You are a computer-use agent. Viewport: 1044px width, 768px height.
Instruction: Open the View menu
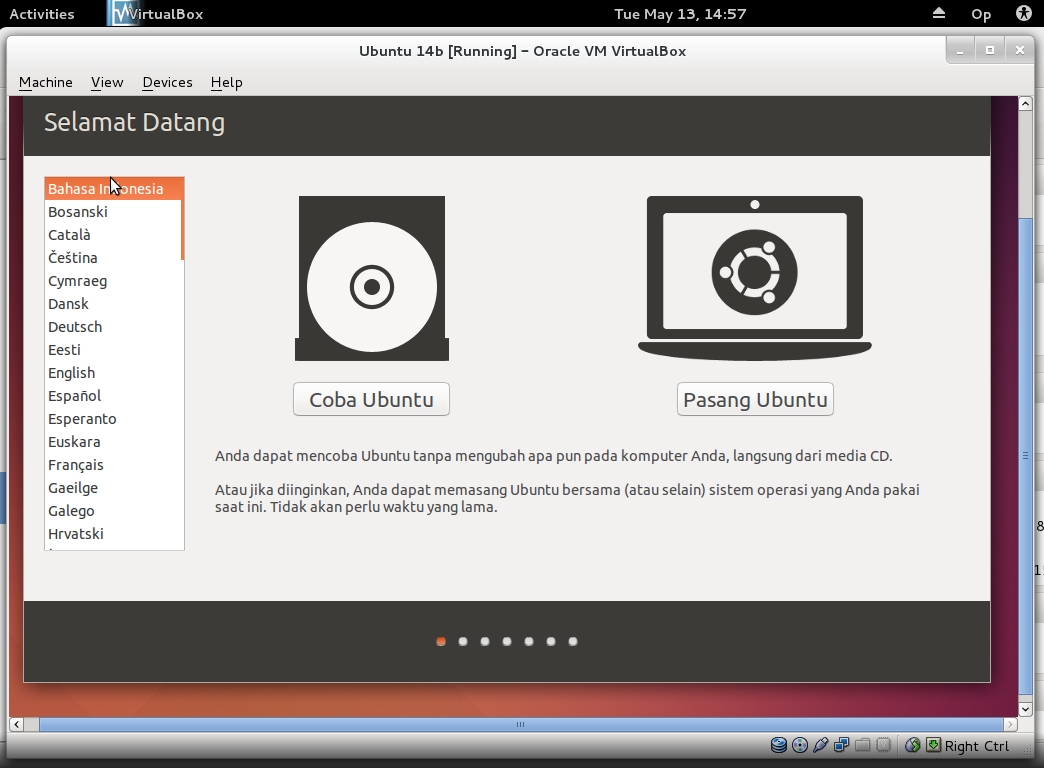tap(106, 82)
